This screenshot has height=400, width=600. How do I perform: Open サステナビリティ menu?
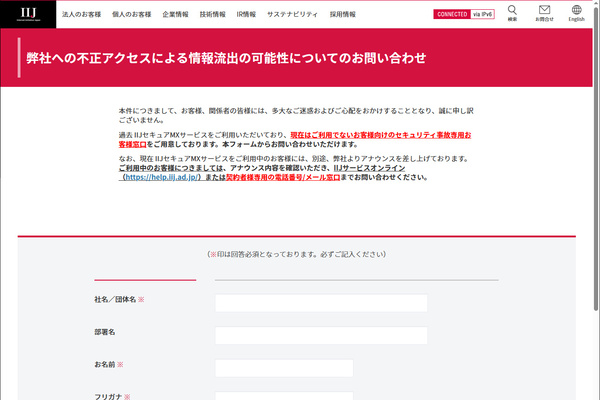pyautogui.click(x=292, y=14)
